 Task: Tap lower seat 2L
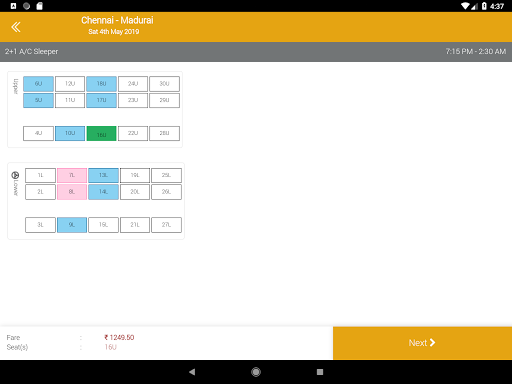click(40, 192)
